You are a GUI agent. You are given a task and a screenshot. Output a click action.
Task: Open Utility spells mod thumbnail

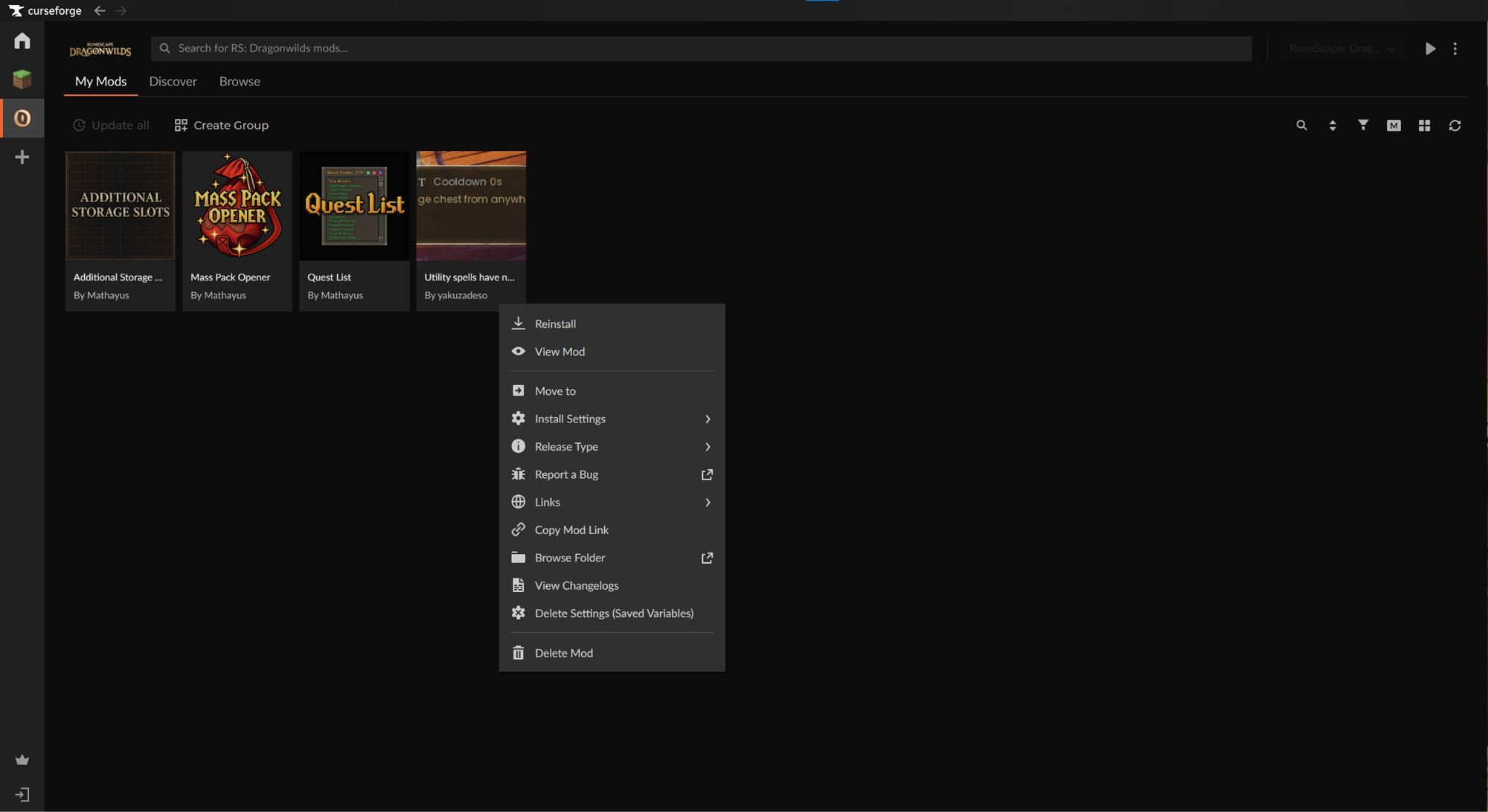click(x=471, y=206)
